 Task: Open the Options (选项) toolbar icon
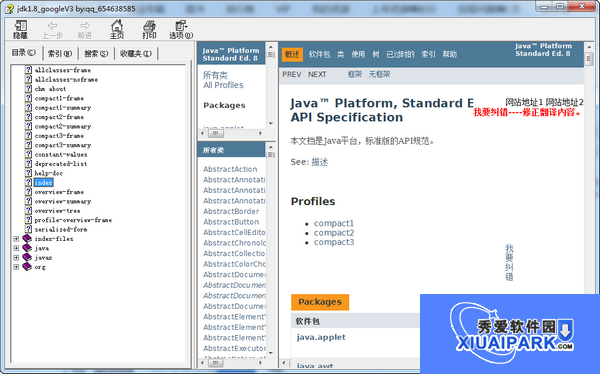coord(181,29)
